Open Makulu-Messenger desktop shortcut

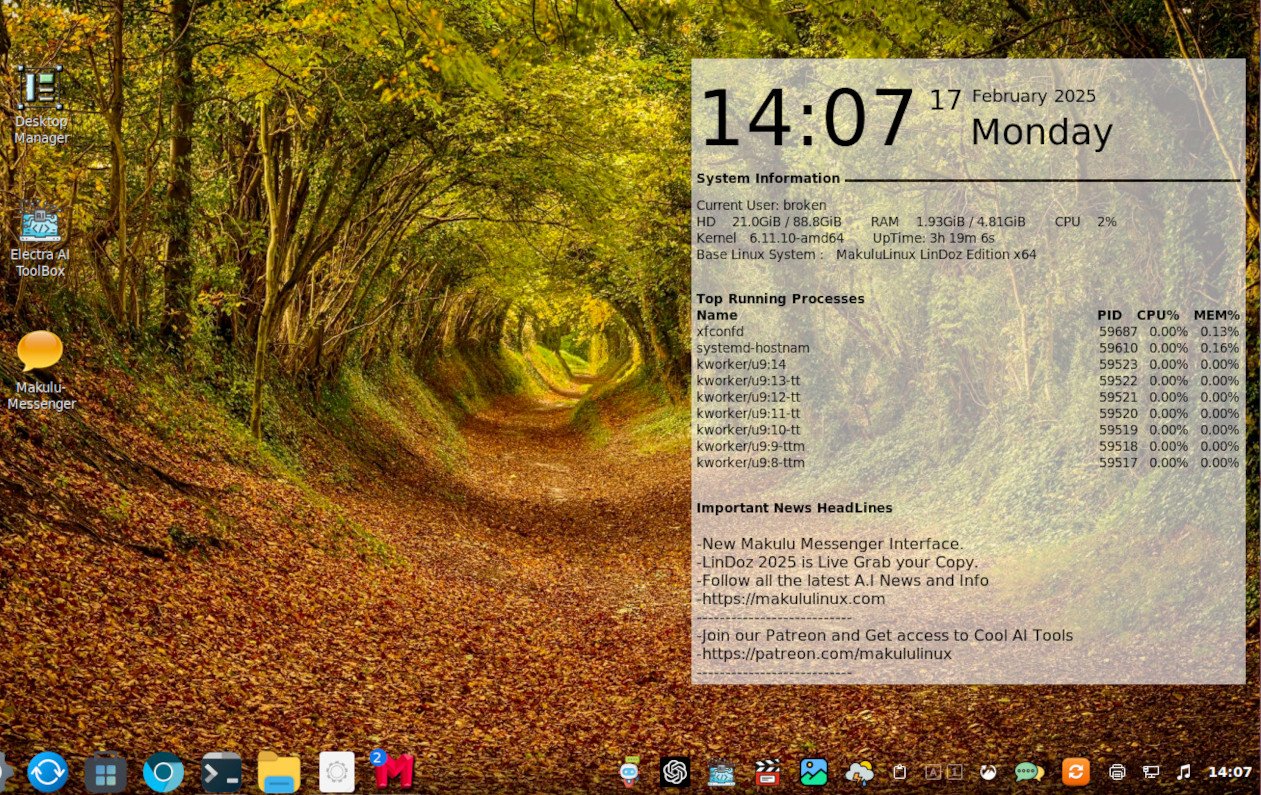tap(40, 353)
